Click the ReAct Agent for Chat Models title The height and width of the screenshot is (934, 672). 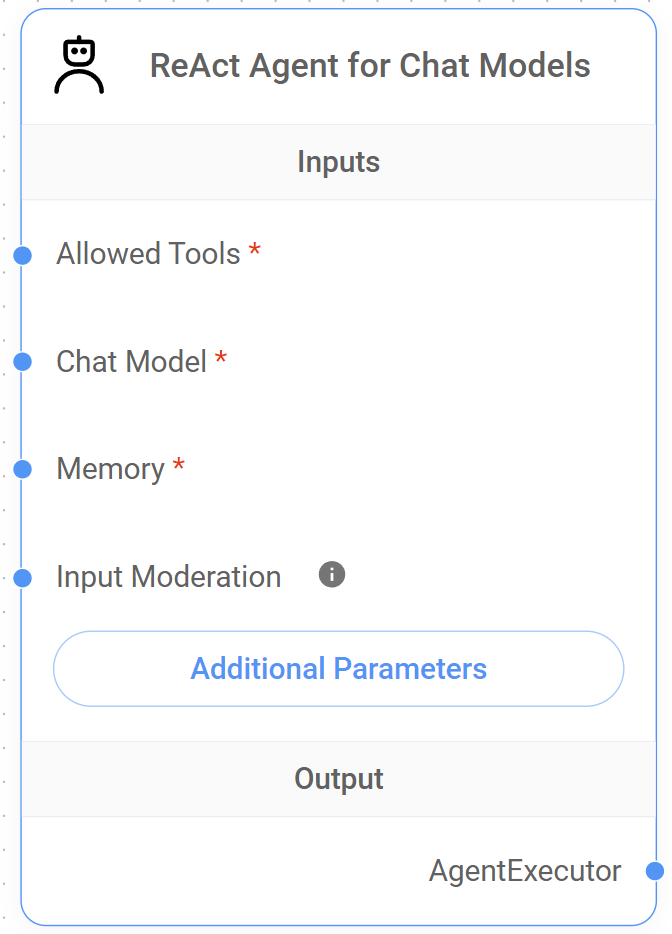(x=370, y=65)
